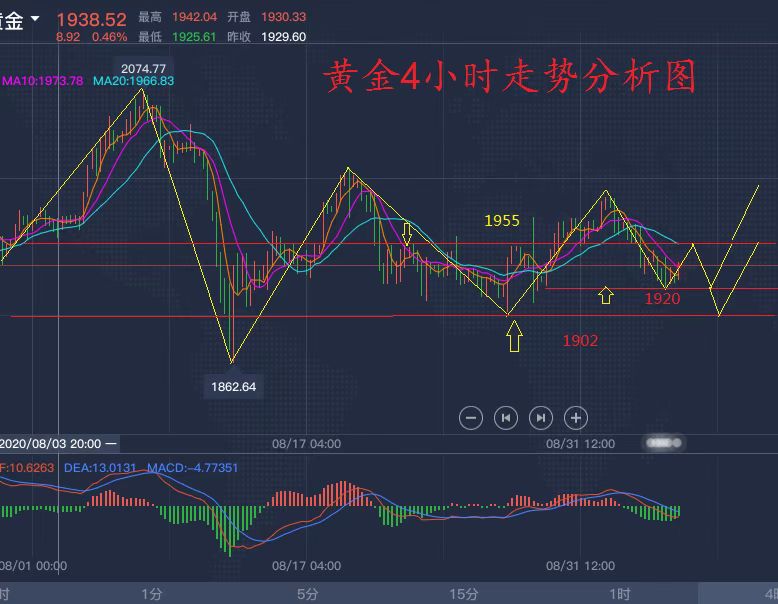Toggle the MA10 moving average label

point(43,80)
